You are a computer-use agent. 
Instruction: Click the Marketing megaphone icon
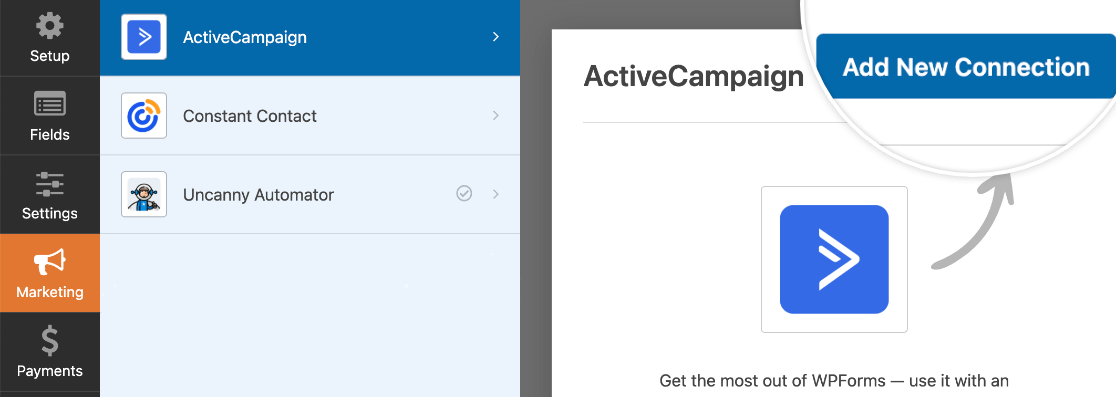[49, 263]
